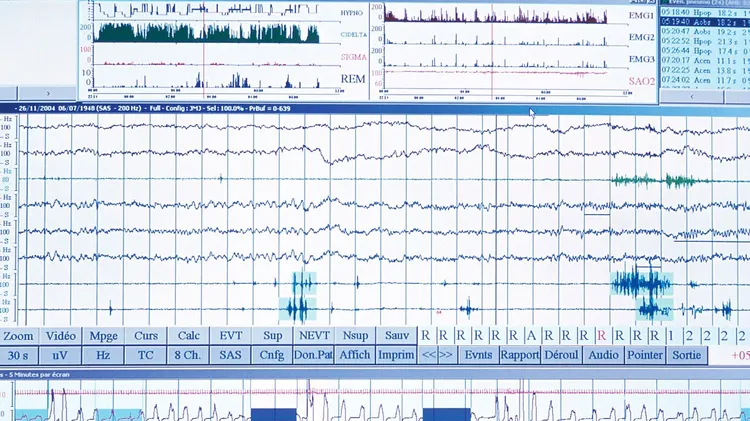Click the Imprim print button
Screen dimensions: 750x421
pos(396,355)
